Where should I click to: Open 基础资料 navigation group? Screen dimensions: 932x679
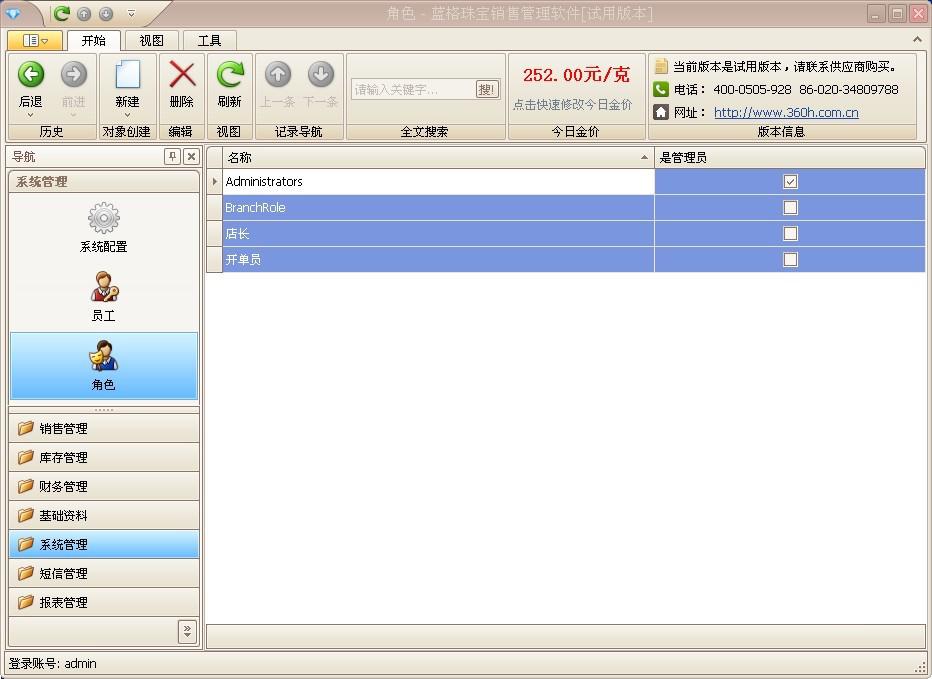click(x=104, y=515)
